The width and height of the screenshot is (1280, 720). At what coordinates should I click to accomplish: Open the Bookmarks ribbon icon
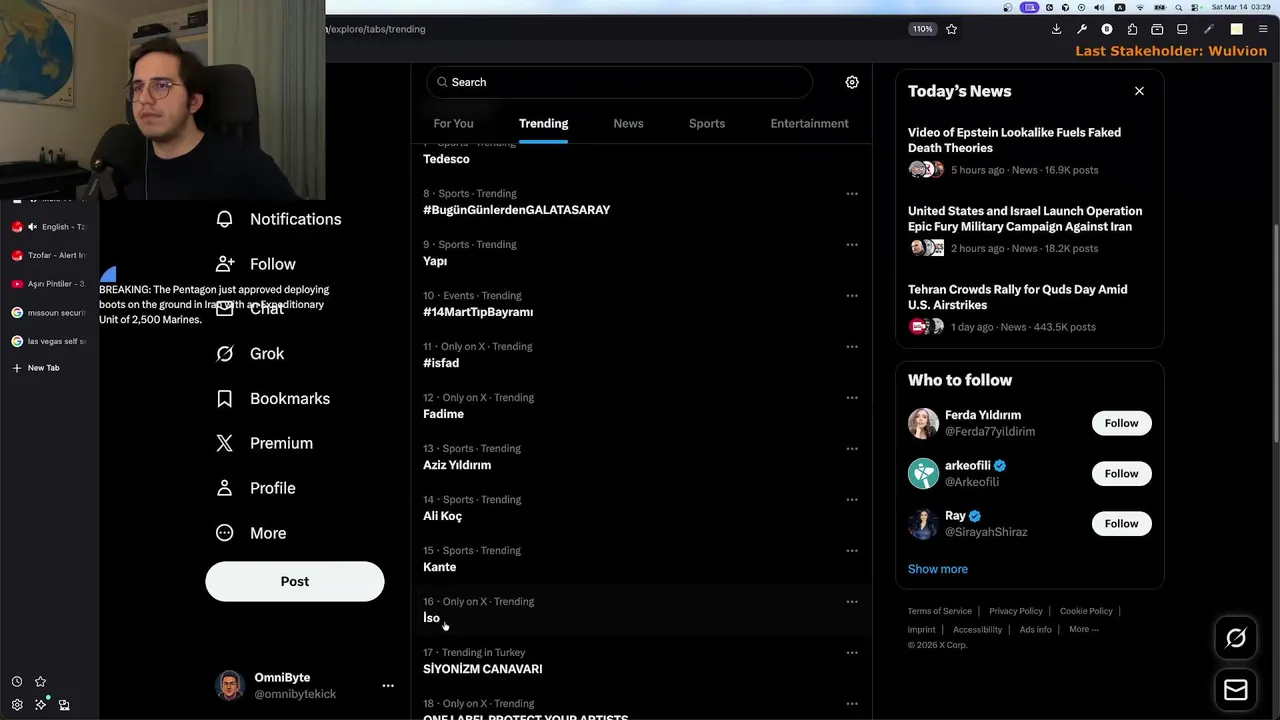(225, 399)
